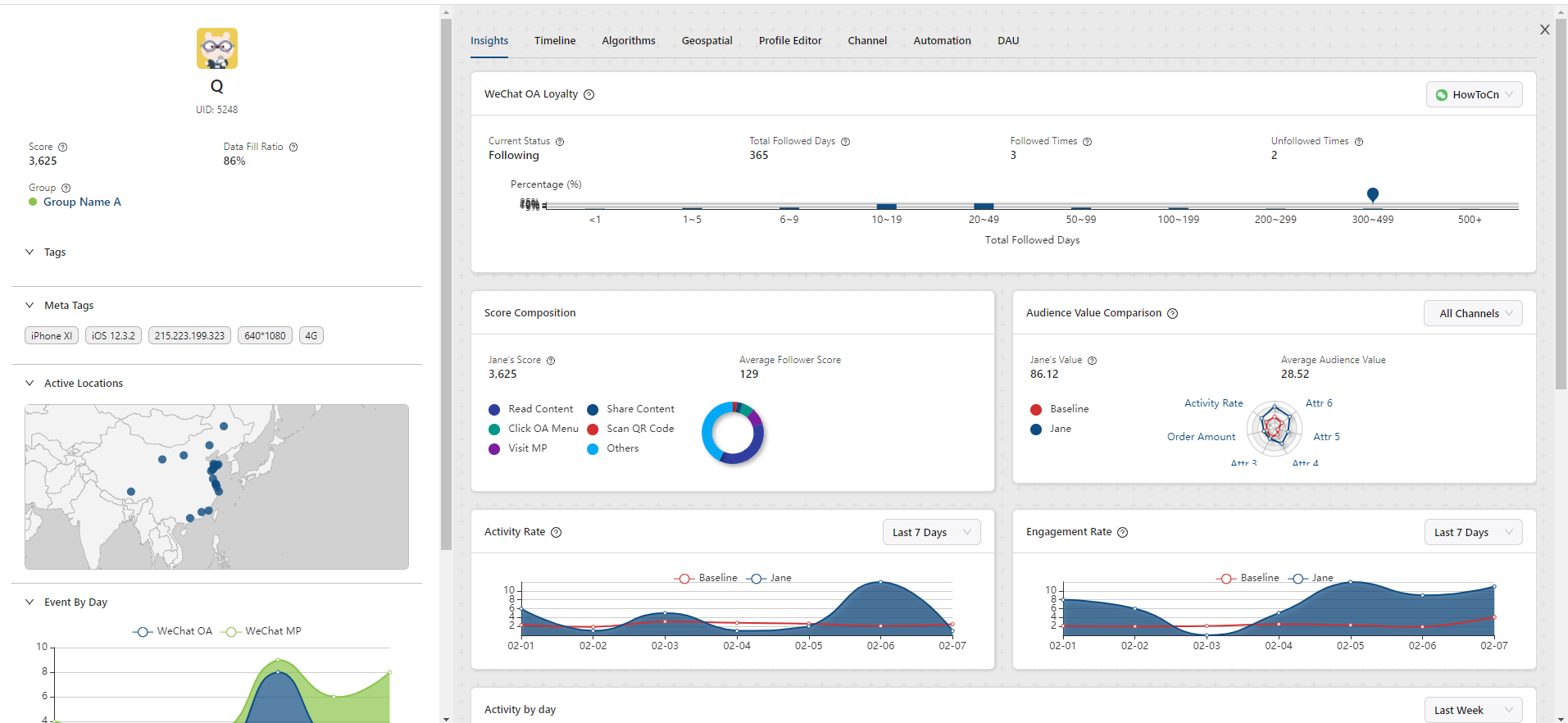Image resolution: width=1568 pixels, height=723 pixels.
Task: Open the HowToCn account dropdown
Action: (1474, 94)
